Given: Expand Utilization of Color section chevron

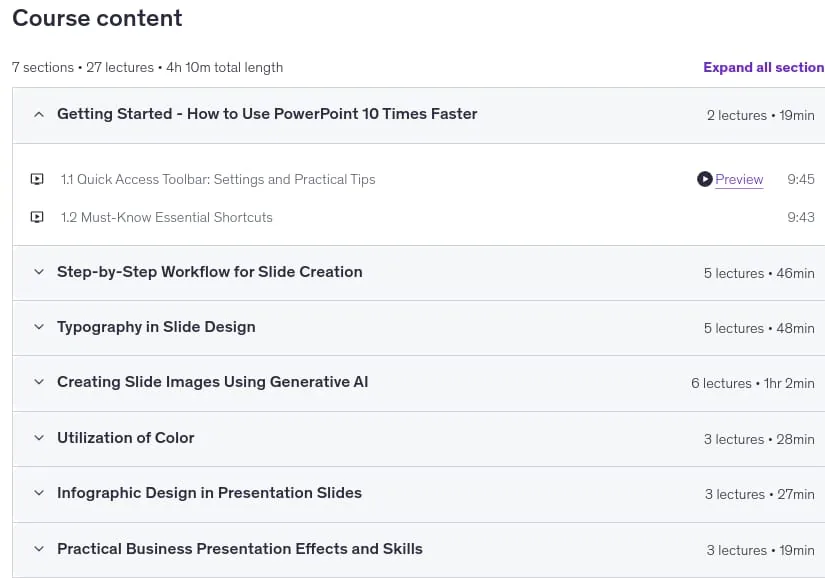Looking at the screenshot, I should coord(39,438).
